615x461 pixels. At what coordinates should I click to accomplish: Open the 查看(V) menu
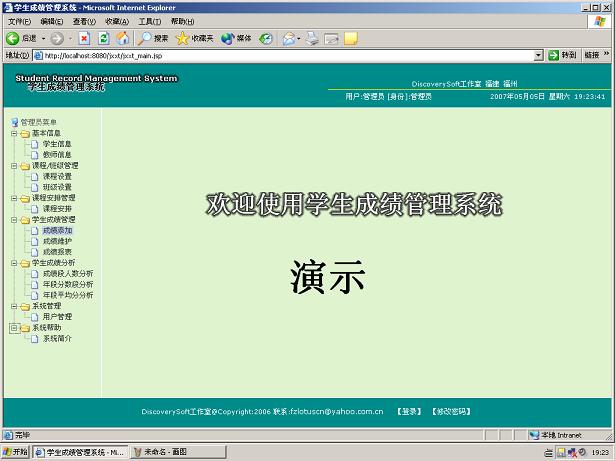(x=84, y=21)
